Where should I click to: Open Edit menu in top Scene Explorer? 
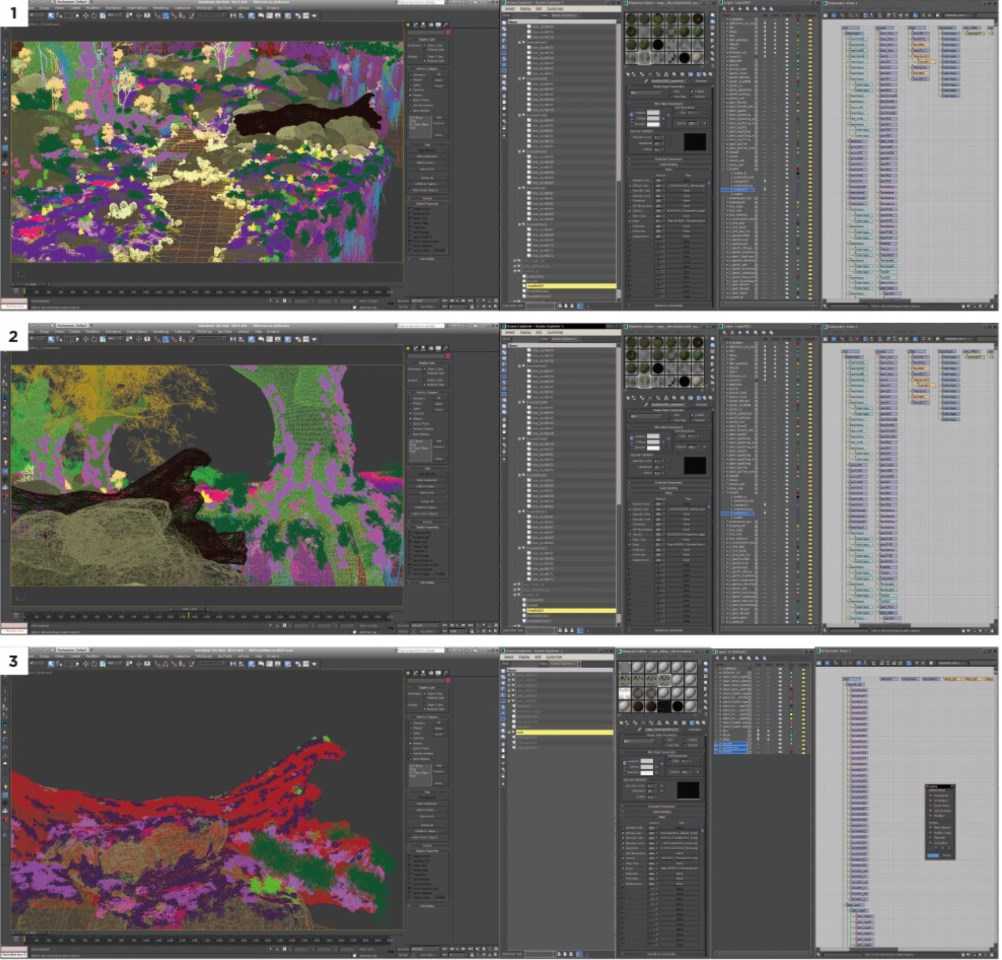(x=539, y=9)
